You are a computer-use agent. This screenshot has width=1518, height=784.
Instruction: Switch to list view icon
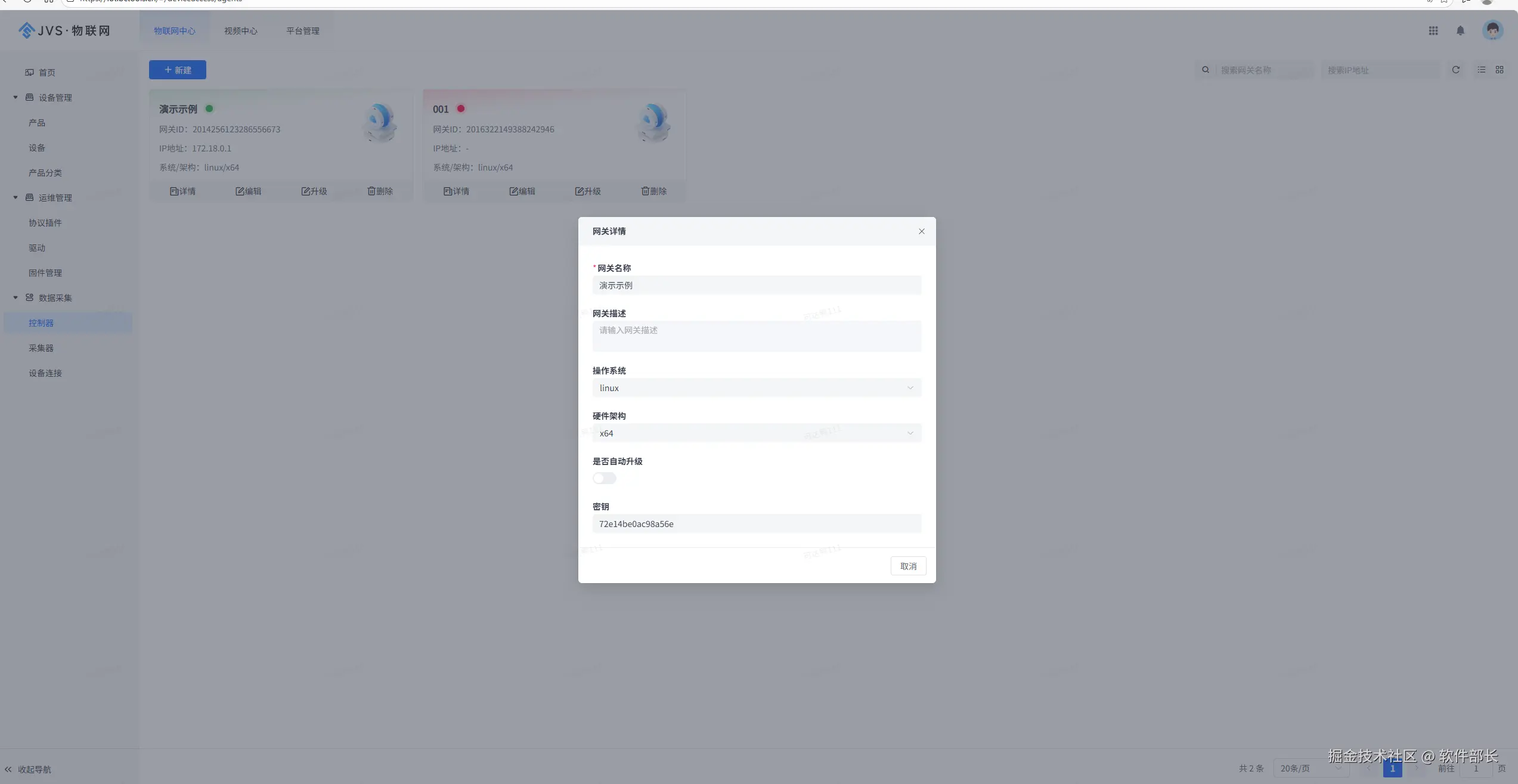(1482, 70)
